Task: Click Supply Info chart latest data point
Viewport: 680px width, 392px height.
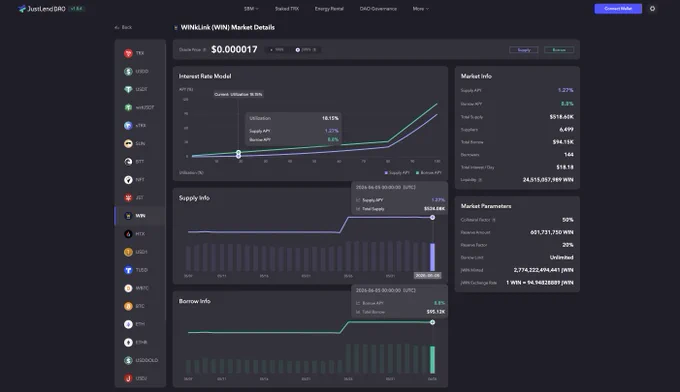Action: pyautogui.click(x=432, y=217)
